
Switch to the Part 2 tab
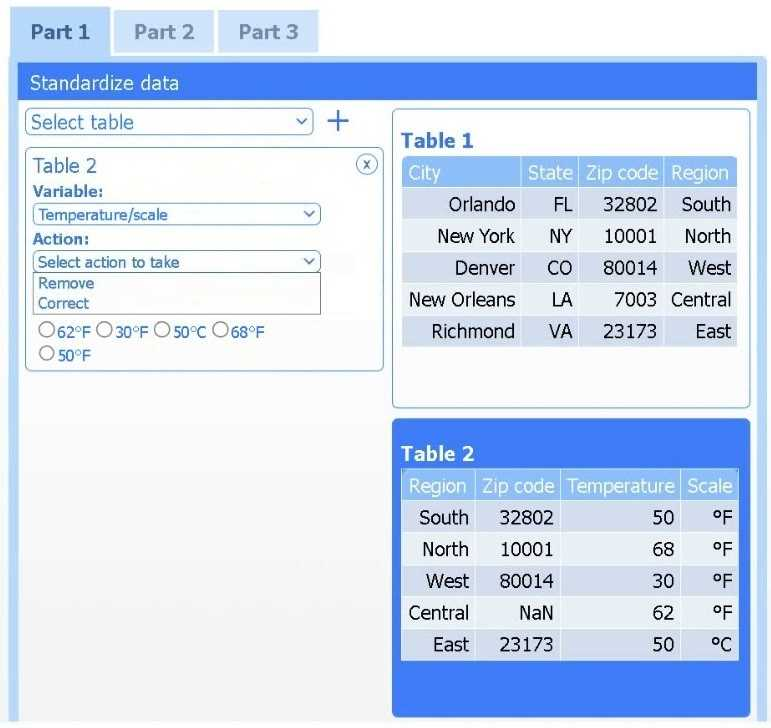[x=164, y=32]
